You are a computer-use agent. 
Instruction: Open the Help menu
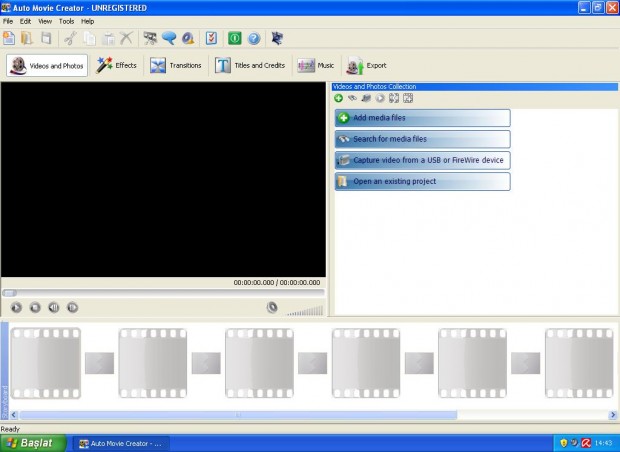click(x=87, y=21)
